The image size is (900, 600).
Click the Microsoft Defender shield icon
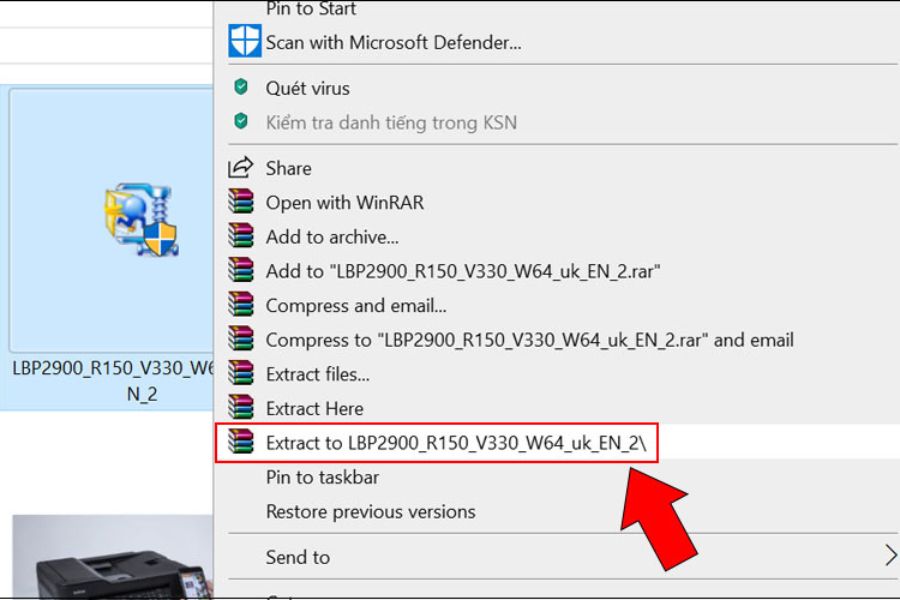click(244, 42)
